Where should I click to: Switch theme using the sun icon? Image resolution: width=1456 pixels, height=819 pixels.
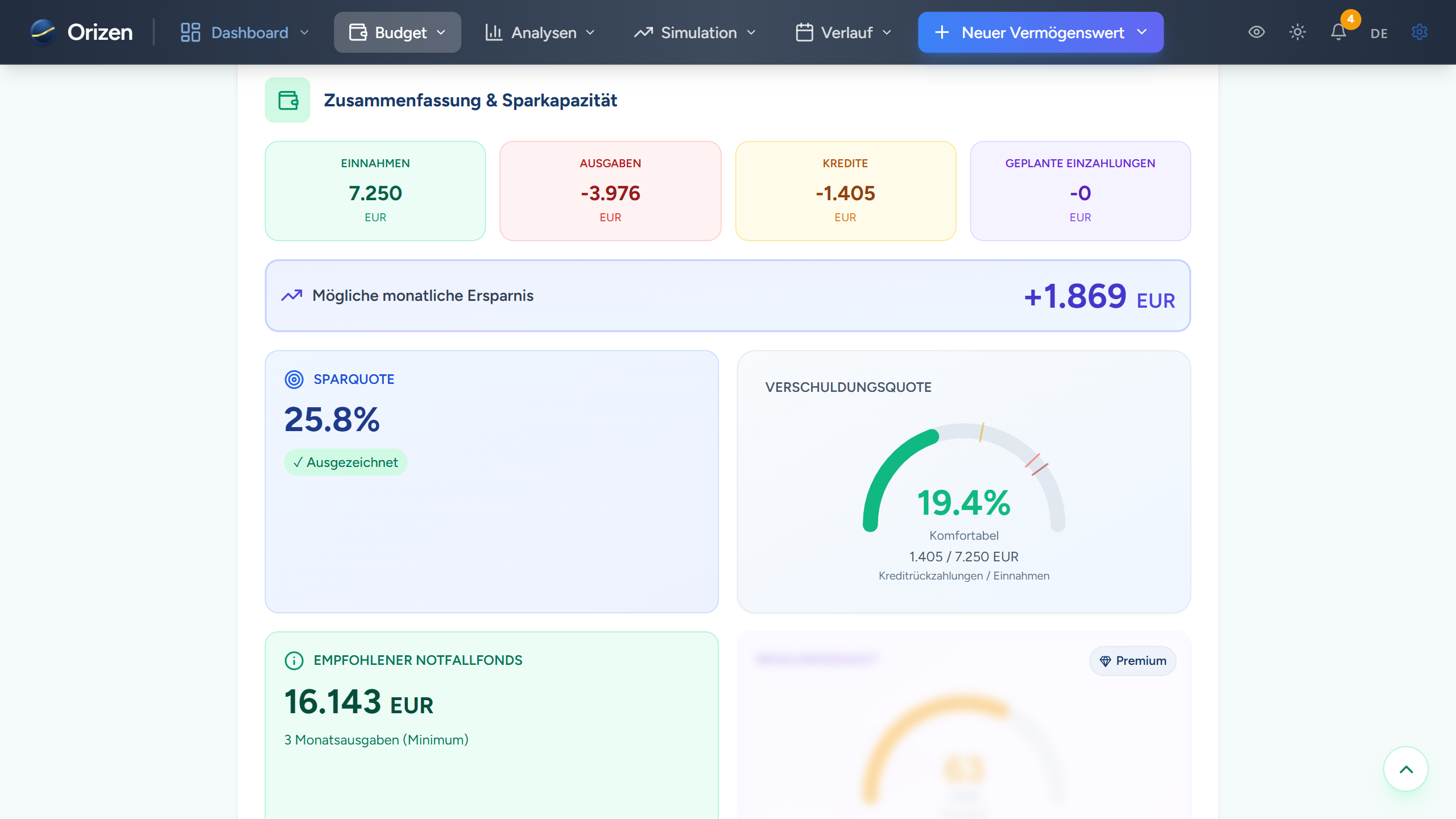coord(1298,32)
